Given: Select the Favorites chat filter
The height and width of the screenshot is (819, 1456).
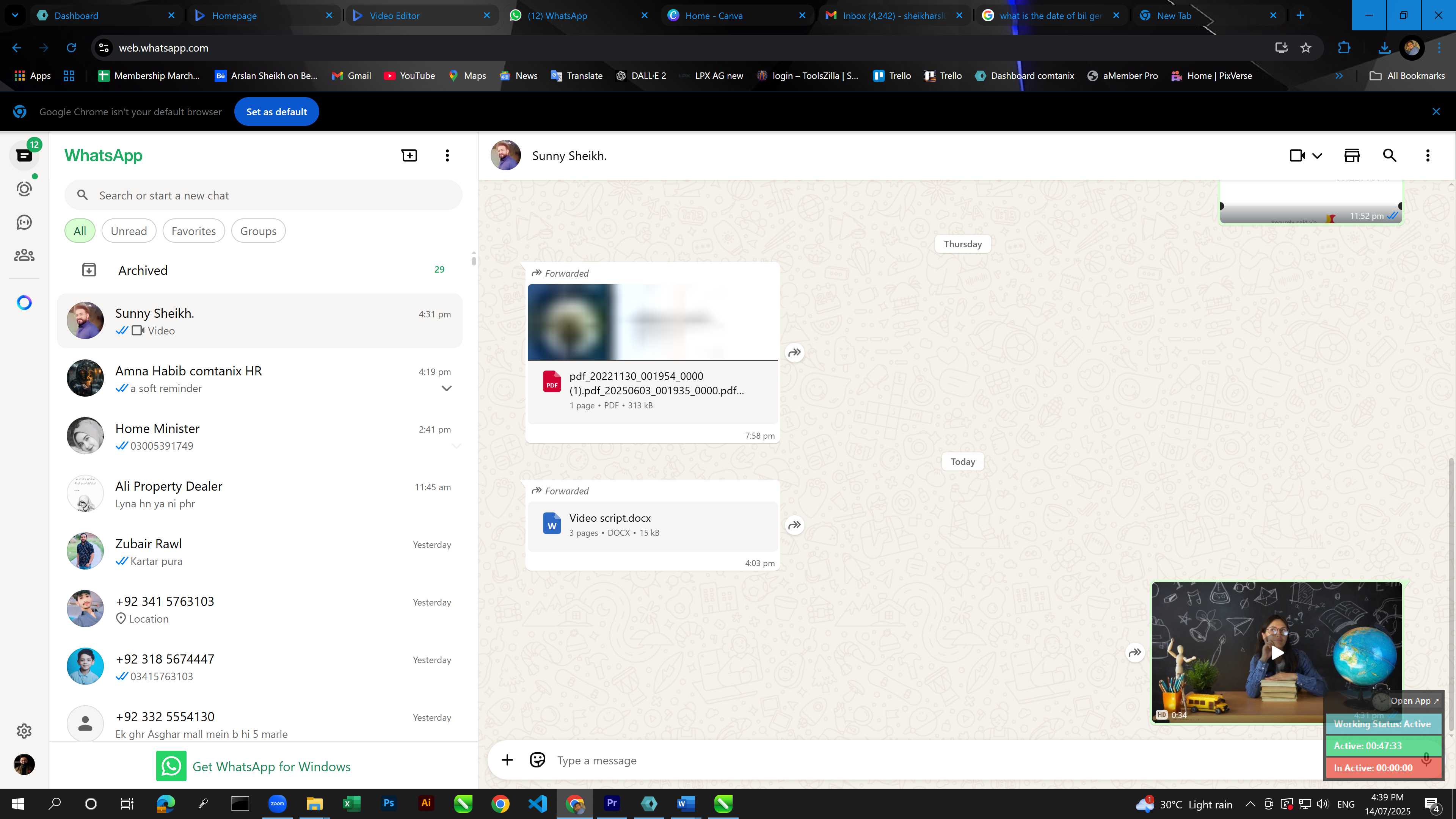Looking at the screenshot, I should pyautogui.click(x=193, y=231).
